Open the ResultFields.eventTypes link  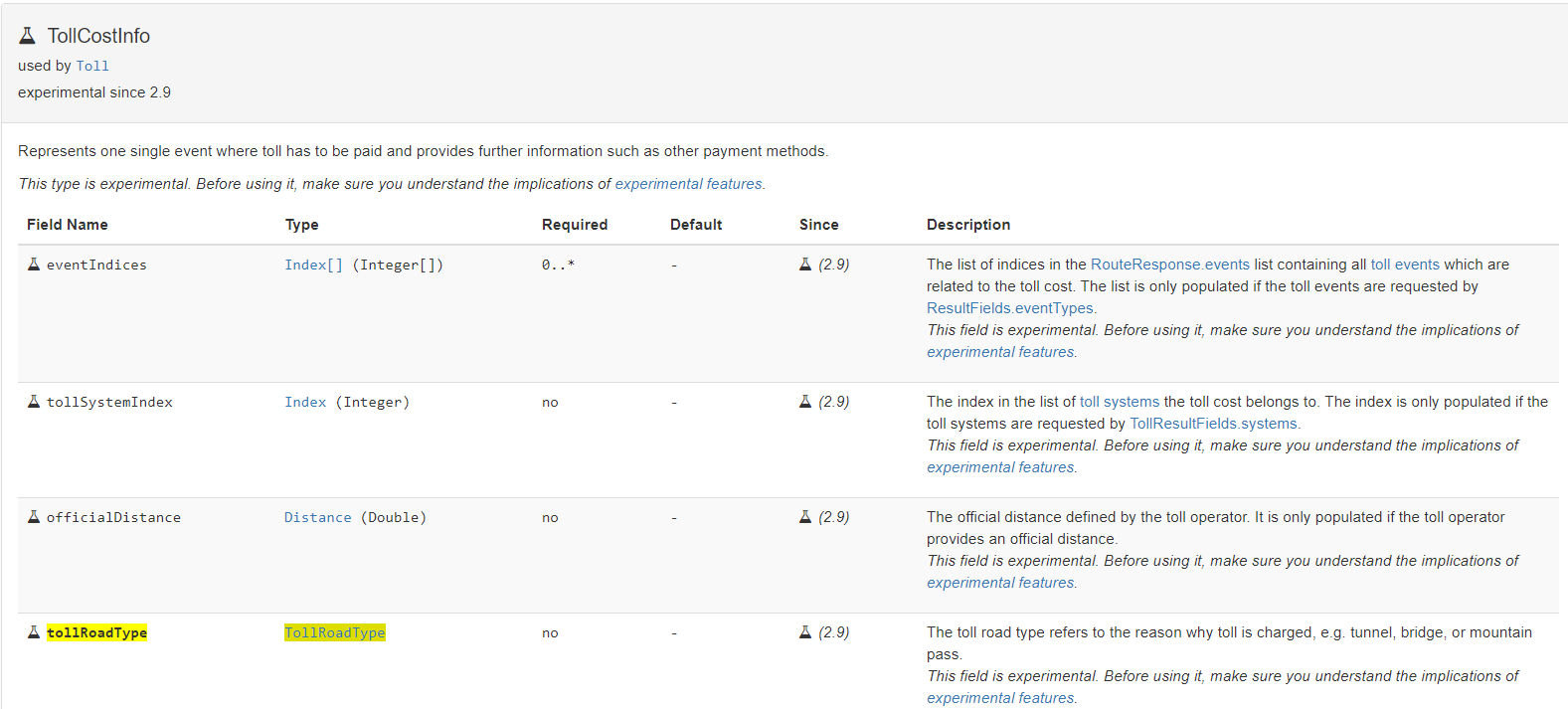click(x=1009, y=308)
